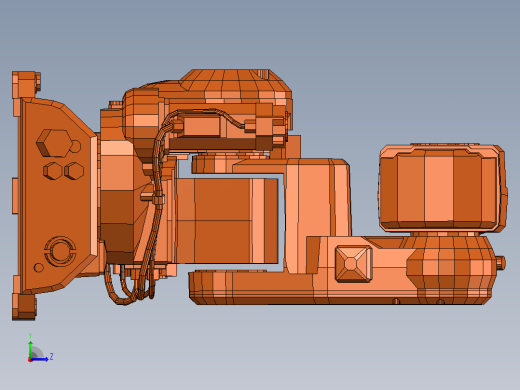The height and width of the screenshot is (390, 520).
Task: Select the large hex bolt head on base plate
Action: click(54, 143)
